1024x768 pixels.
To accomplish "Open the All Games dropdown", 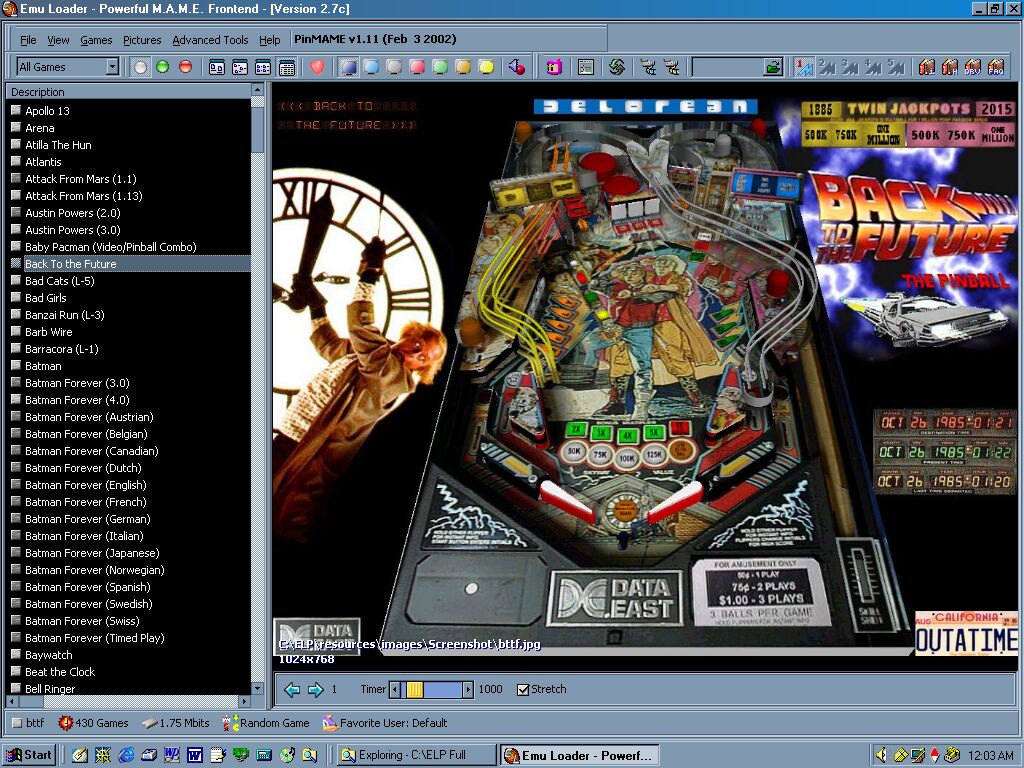I will click(x=112, y=67).
